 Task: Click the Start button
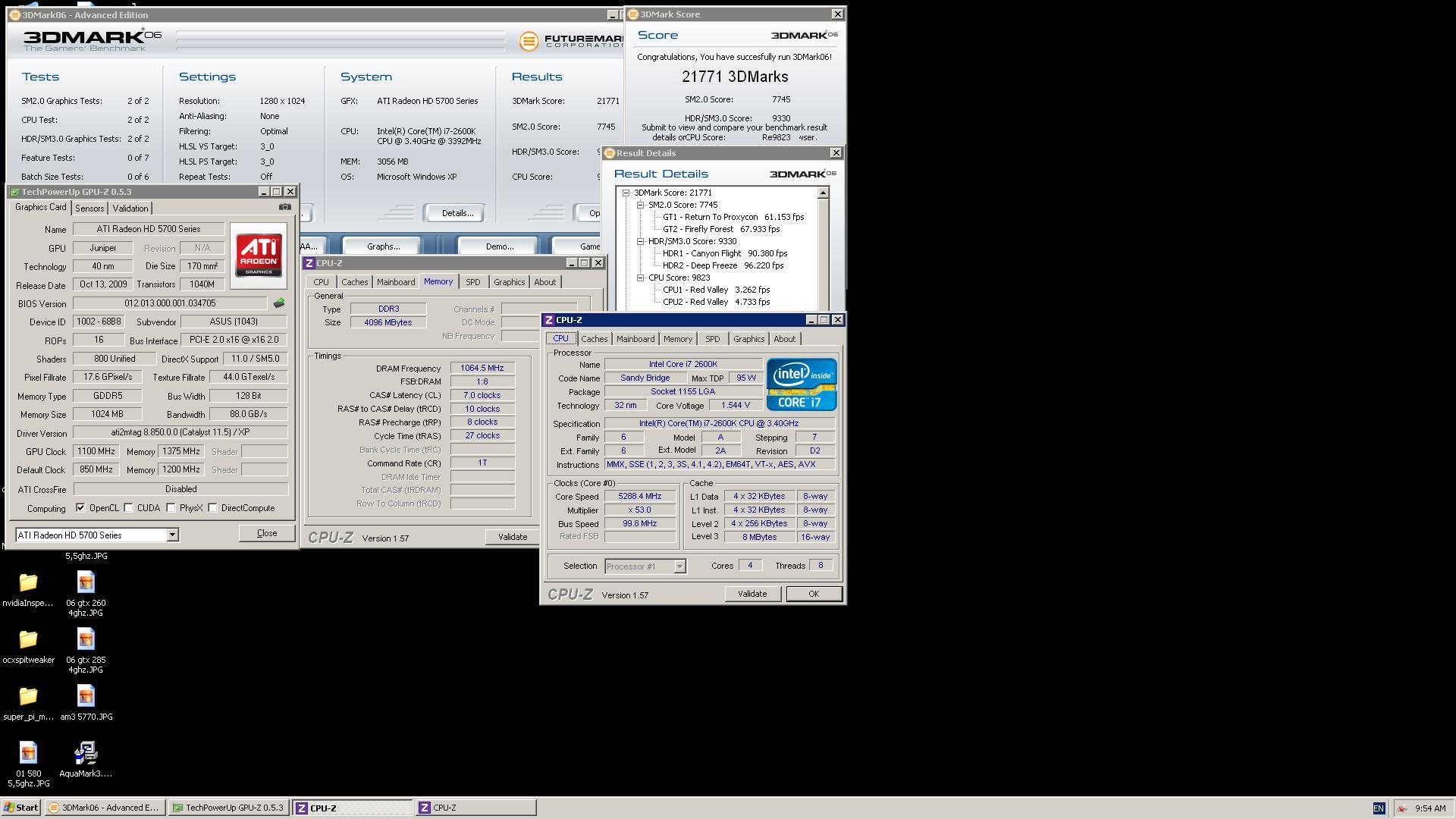tap(21, 808)
